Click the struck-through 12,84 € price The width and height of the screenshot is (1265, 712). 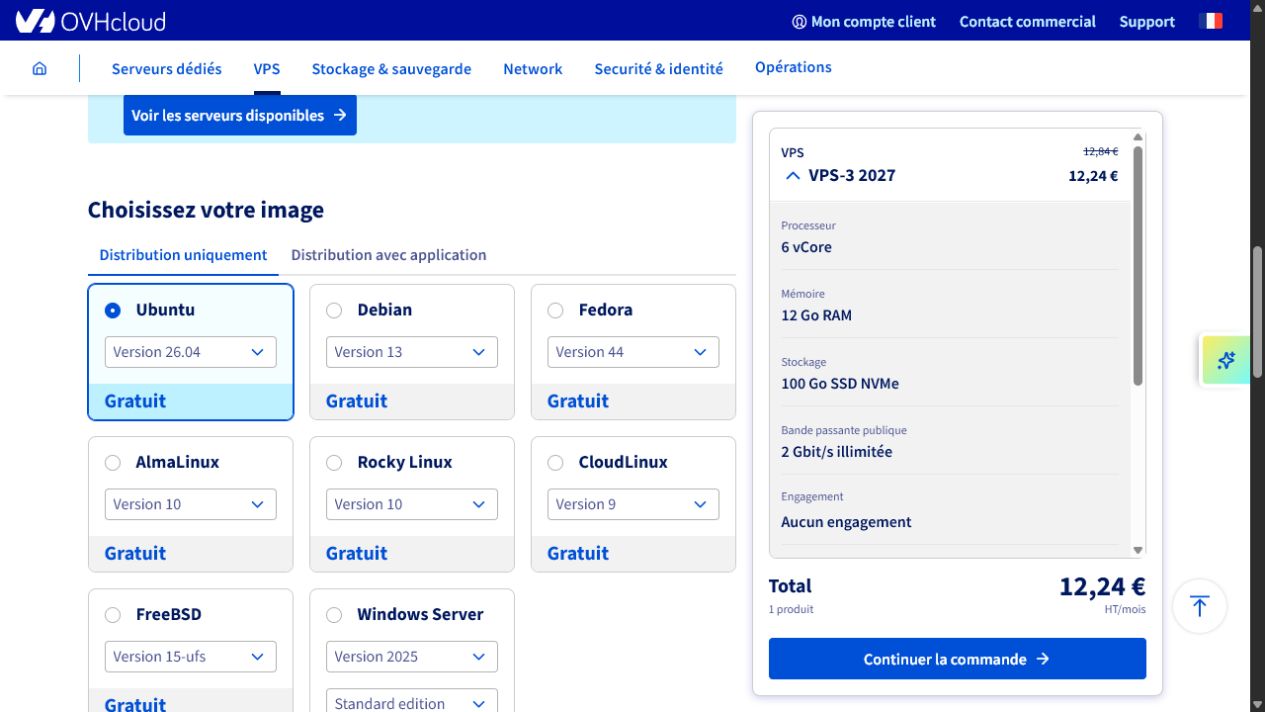1100,152
